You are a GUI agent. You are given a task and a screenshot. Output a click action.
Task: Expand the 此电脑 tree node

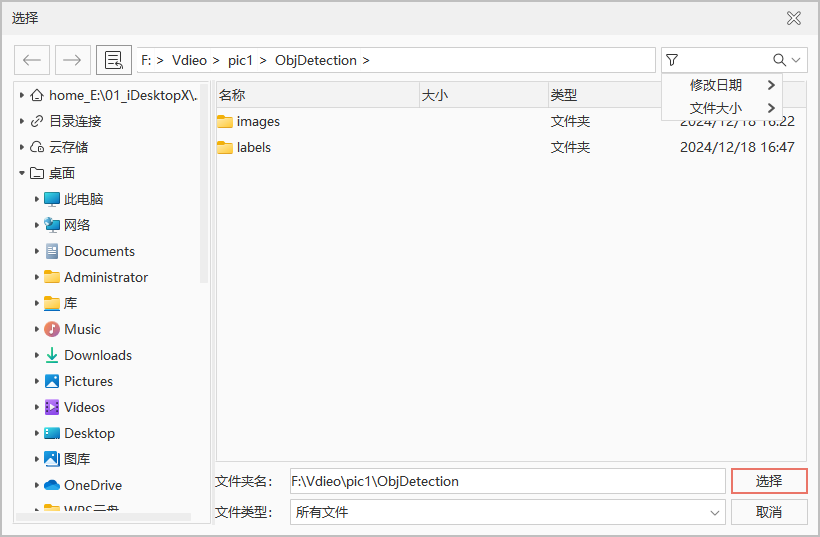point(37,199)
